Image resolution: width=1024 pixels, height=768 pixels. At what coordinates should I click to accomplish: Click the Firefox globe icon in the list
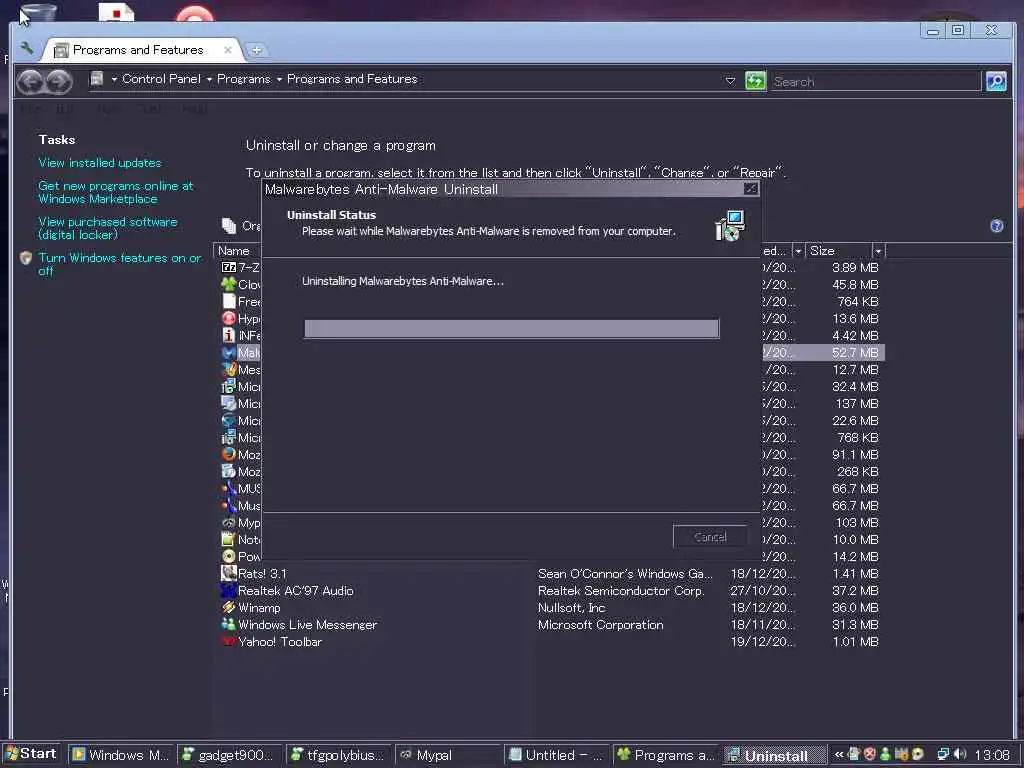click(x=229, y=454)
